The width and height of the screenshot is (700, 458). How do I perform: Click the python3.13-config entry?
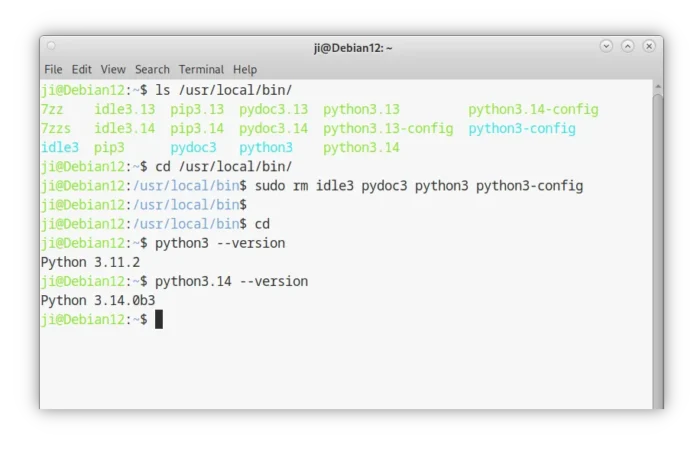pyautogui.click(x=388, y=129)
